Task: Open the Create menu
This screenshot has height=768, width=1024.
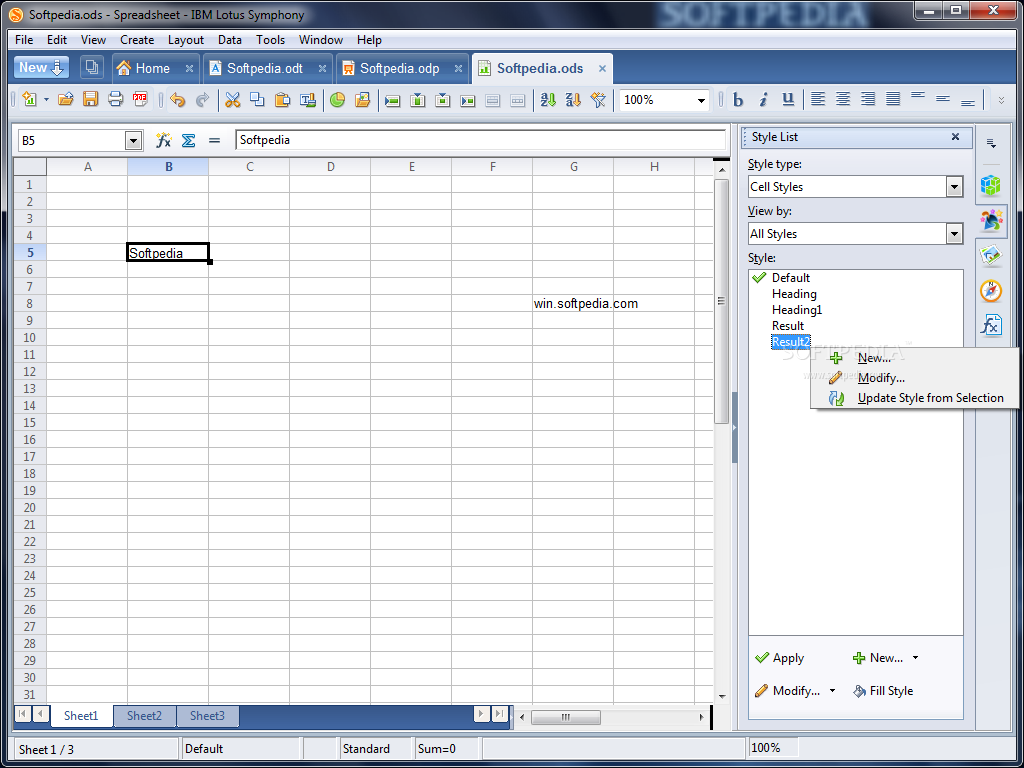Action: [137, 40]
